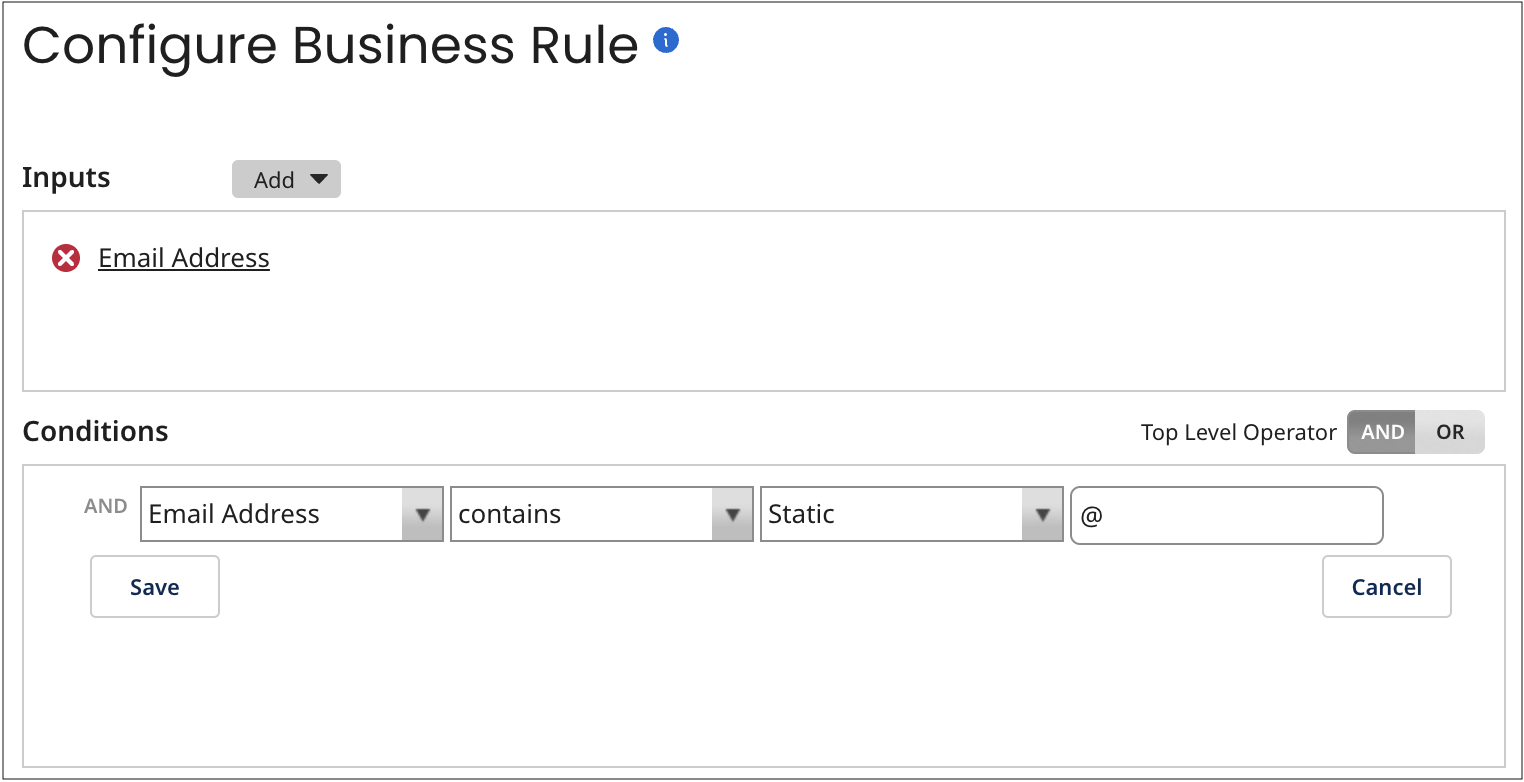The image size is (1524, 782).
Task: Click the delete icon in the Inputs panel
Action: (x=66, y=257)
